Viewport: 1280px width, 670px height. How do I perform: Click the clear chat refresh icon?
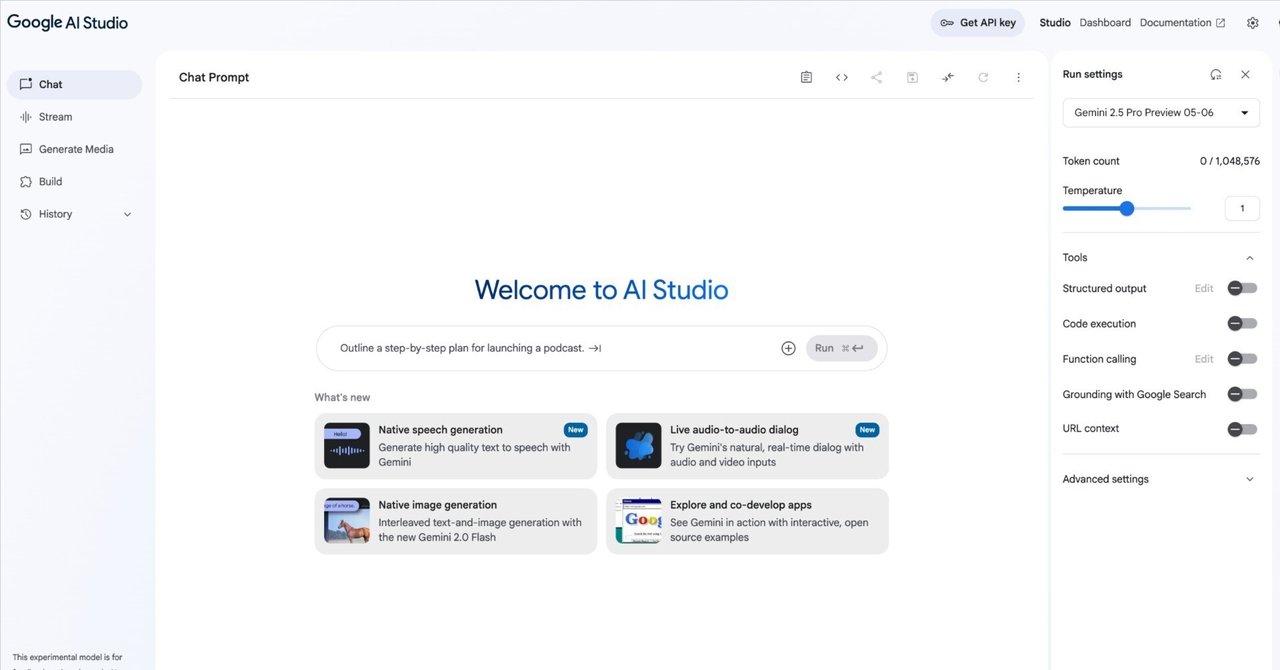coord(983,77)
